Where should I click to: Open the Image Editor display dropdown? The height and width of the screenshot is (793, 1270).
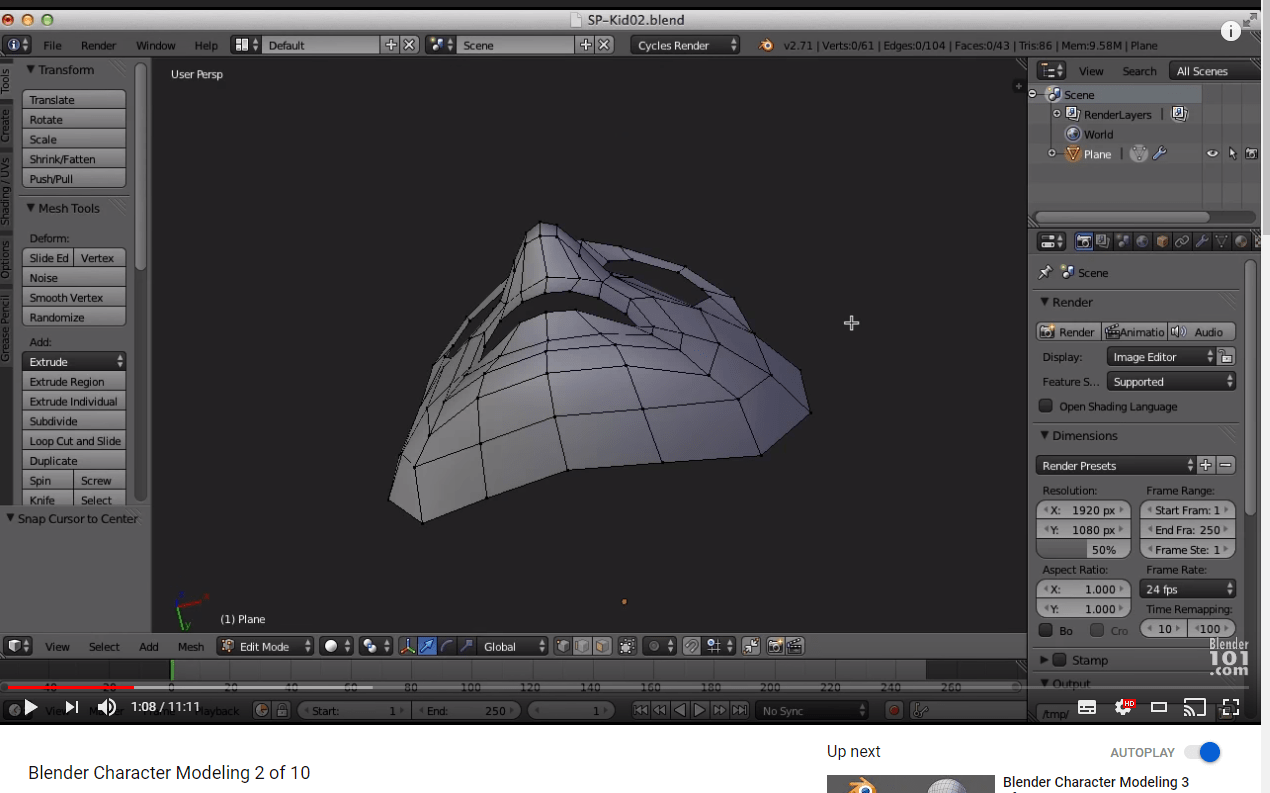pyautogui.click(x=1161, y=357)
